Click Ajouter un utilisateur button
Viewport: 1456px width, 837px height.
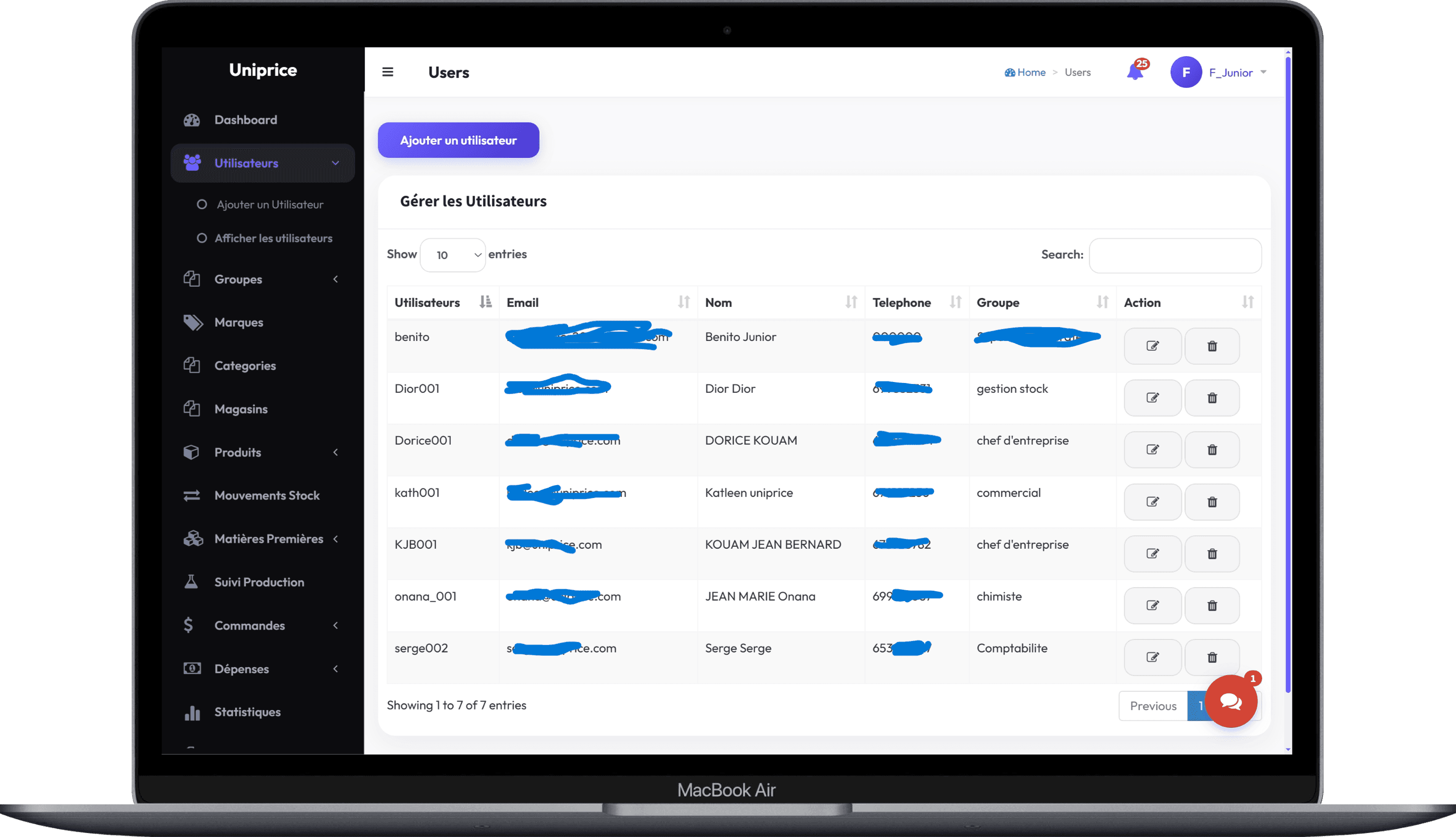[x=458, y=140]
